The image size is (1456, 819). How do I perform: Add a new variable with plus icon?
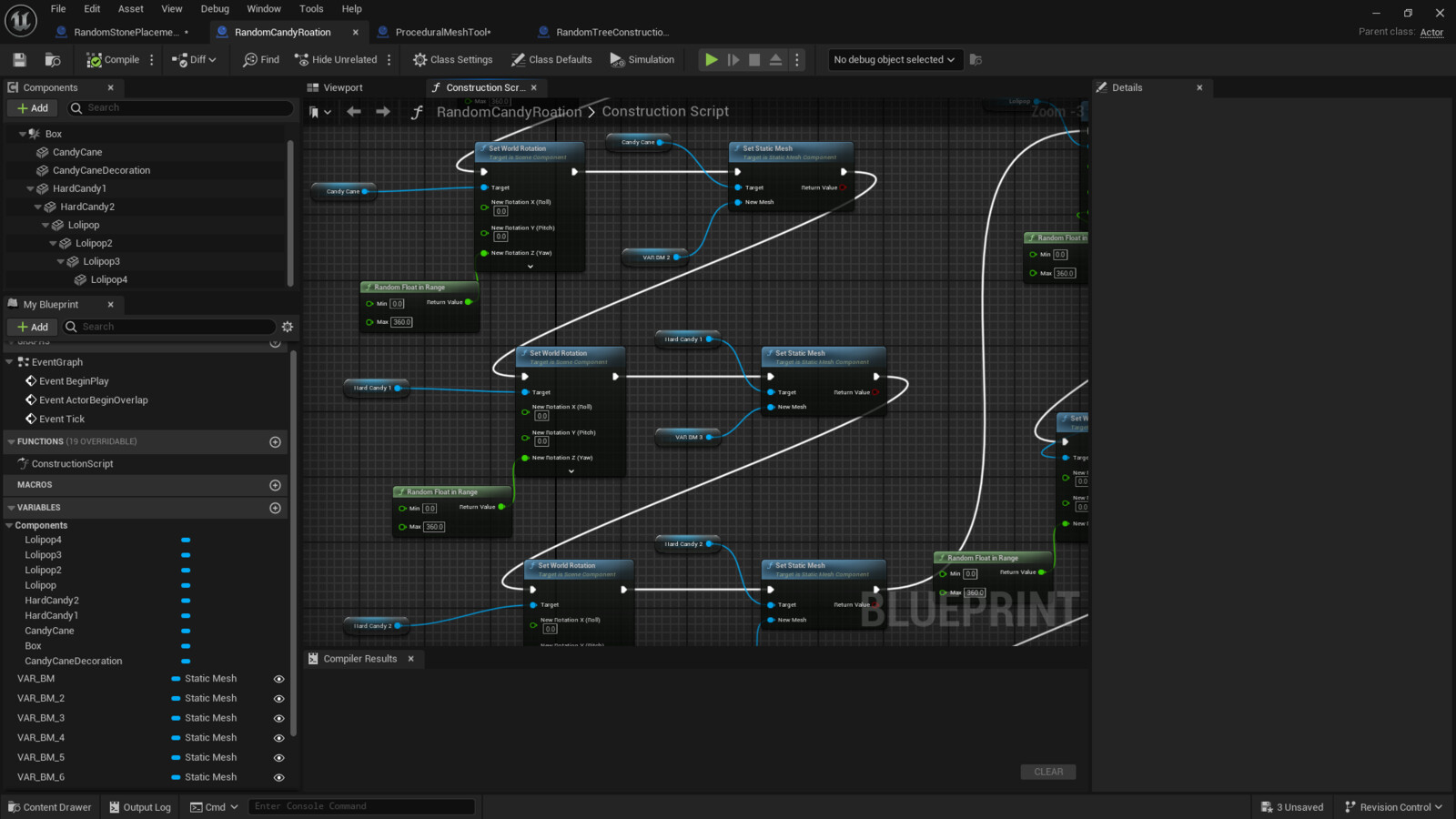pyautogui.click(x=275, y=508)
